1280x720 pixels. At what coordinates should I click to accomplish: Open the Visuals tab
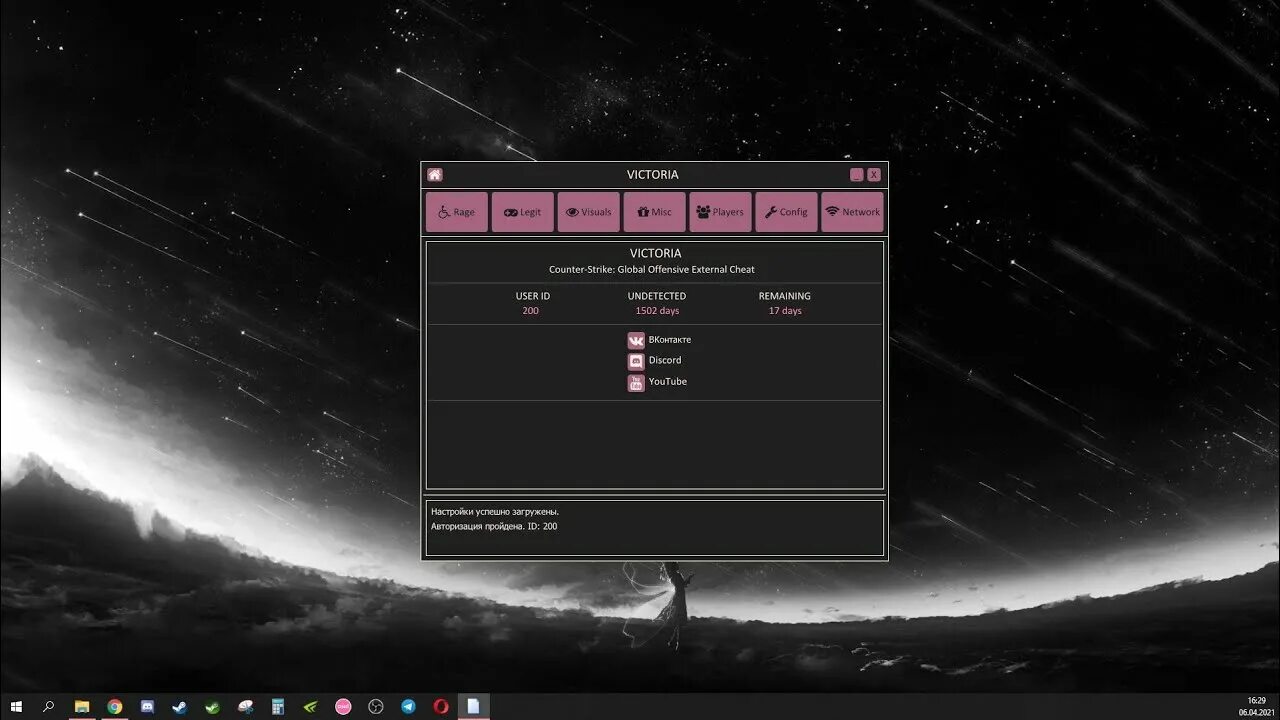click(x=588, y=212)
